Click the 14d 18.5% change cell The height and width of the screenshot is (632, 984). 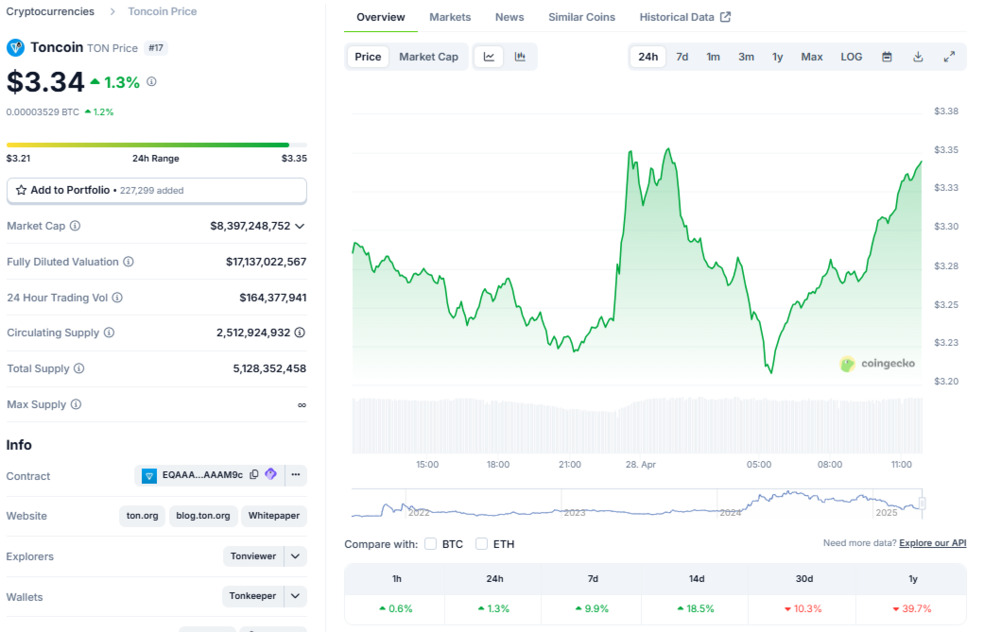(696, 609)
